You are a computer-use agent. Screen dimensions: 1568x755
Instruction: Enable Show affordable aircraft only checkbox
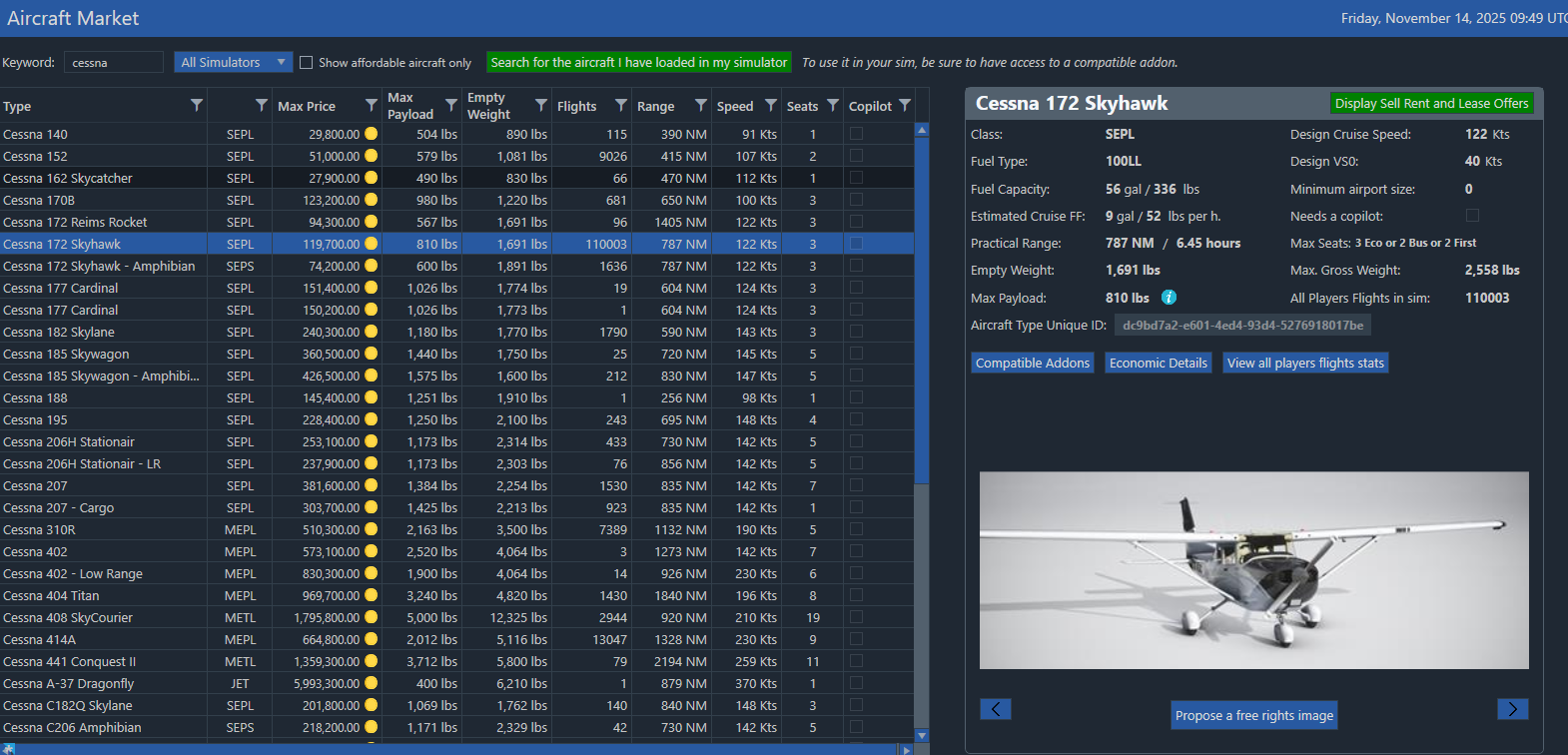[x=307, y=62]
